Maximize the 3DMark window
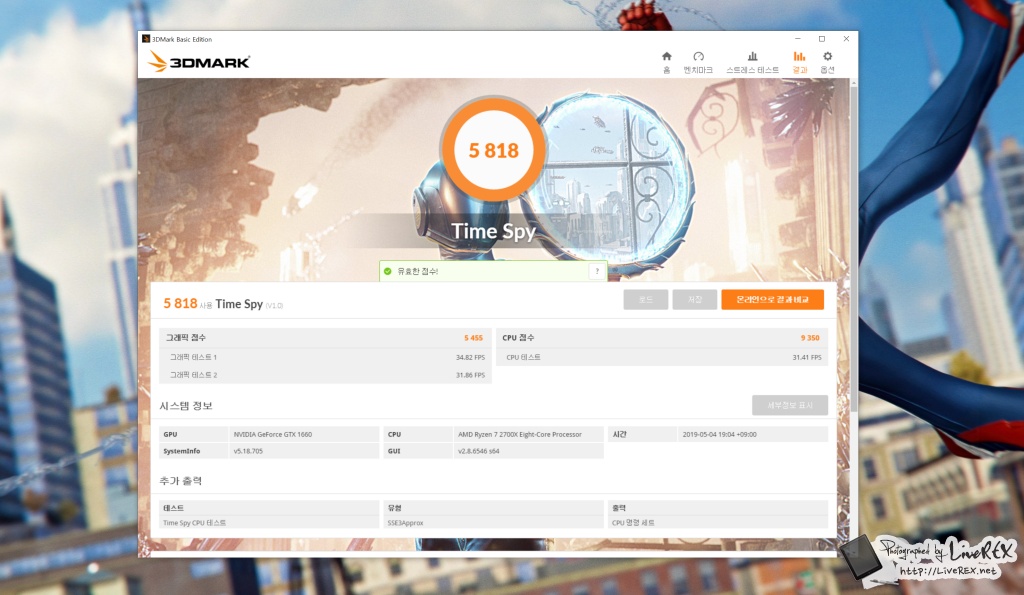Image resolution: width=1024 pixels, height=595 pixels. point(822,39)
